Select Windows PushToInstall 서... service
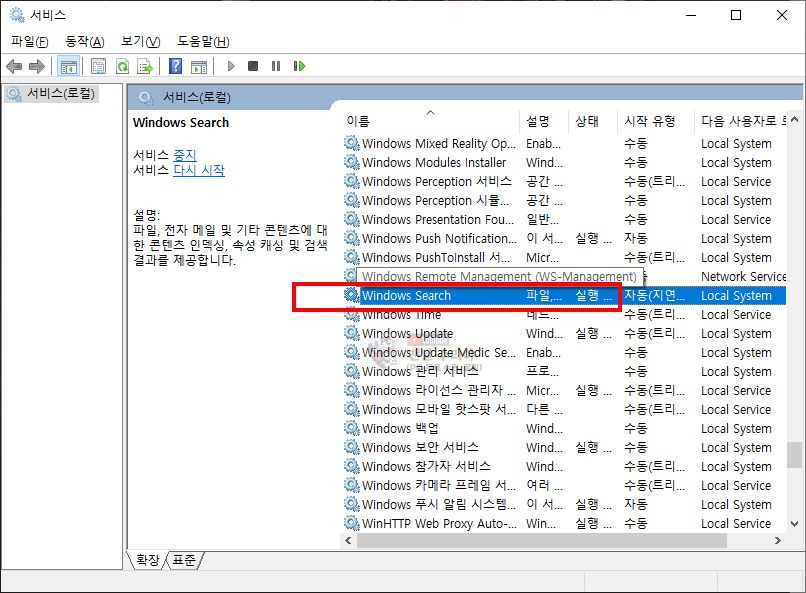Screen dimensions: 806x593 tap(564, 257)
